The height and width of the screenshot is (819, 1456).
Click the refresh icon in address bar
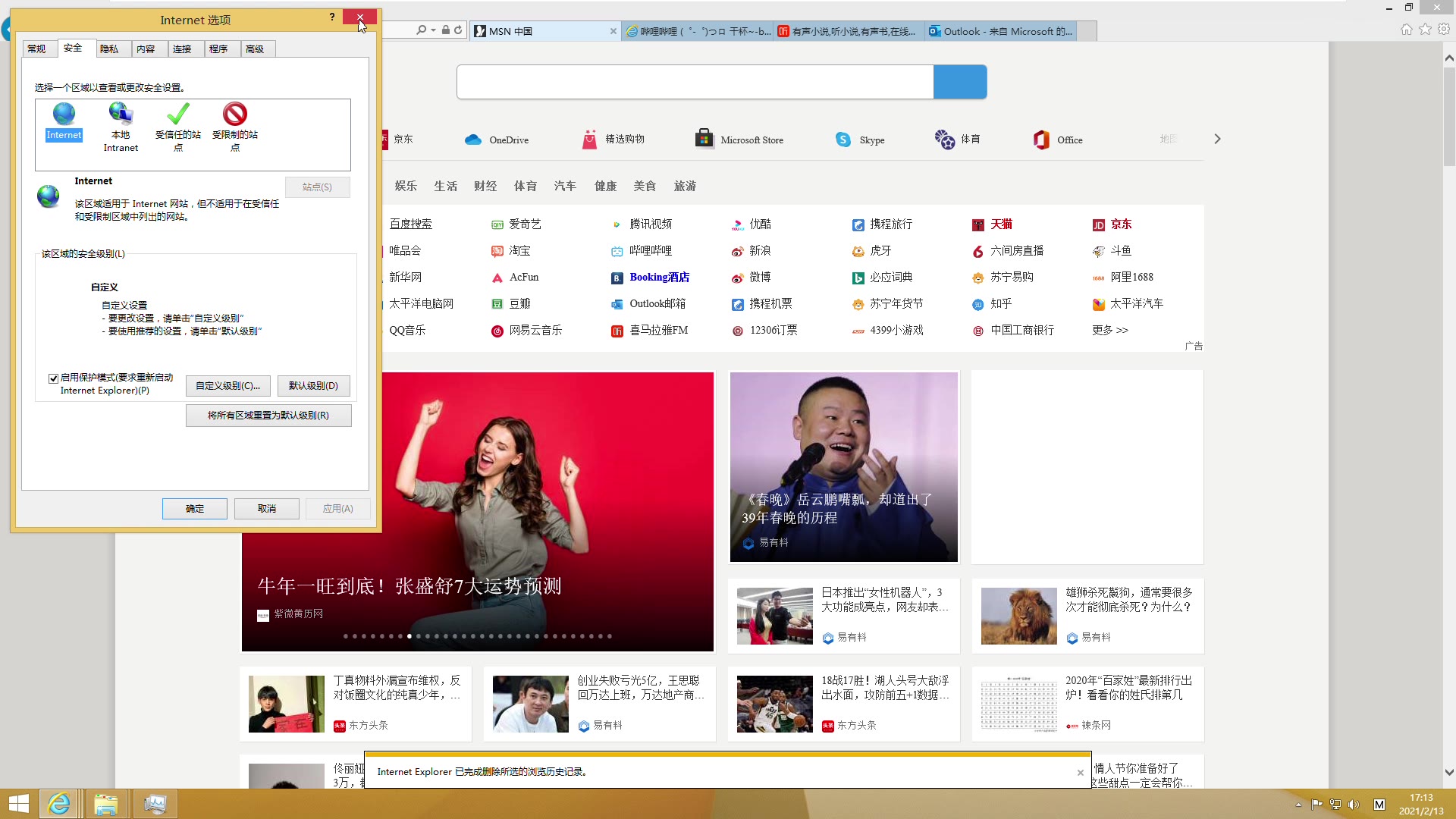tap(458, 31)
